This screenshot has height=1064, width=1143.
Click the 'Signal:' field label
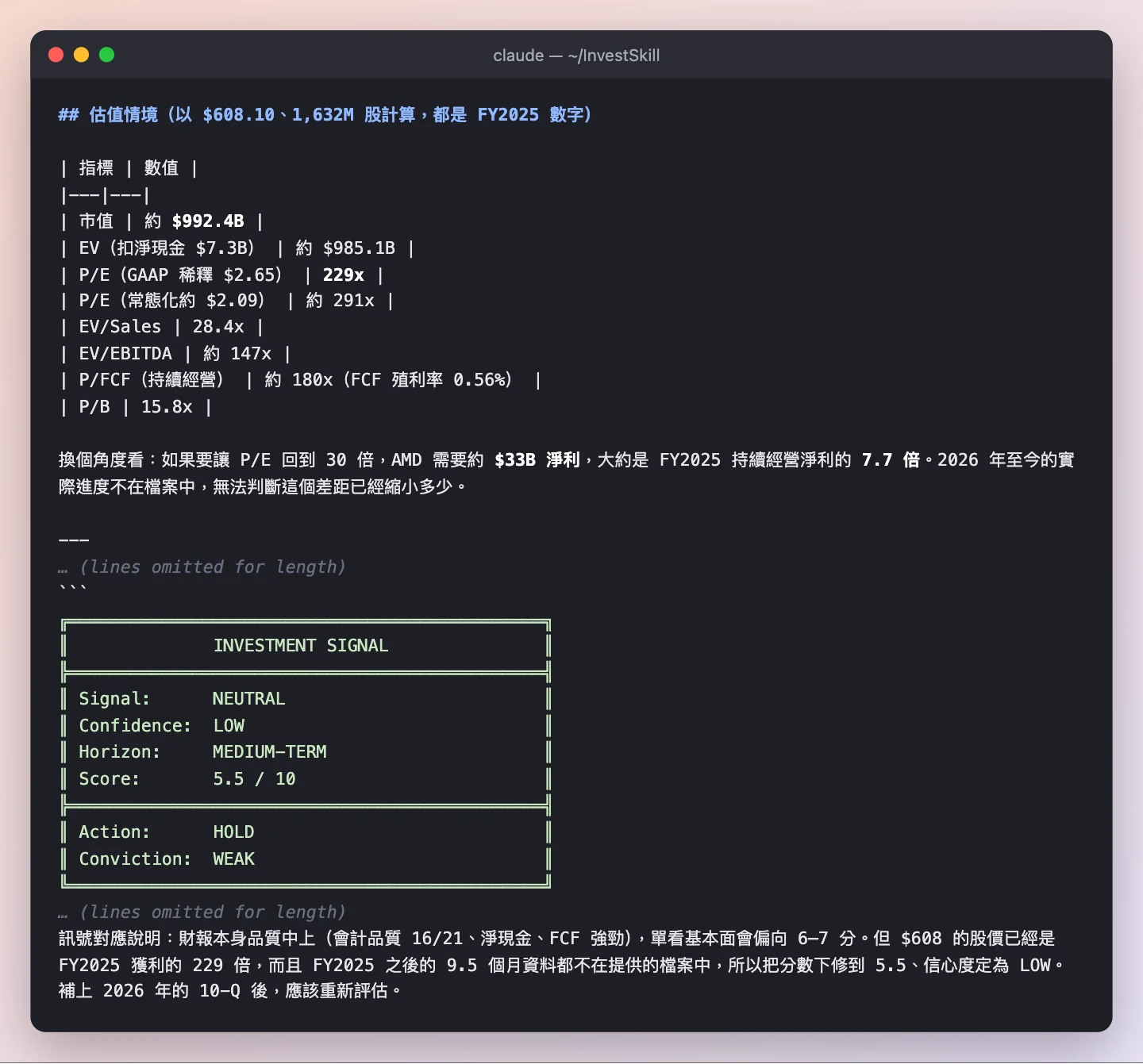[114, 699]
